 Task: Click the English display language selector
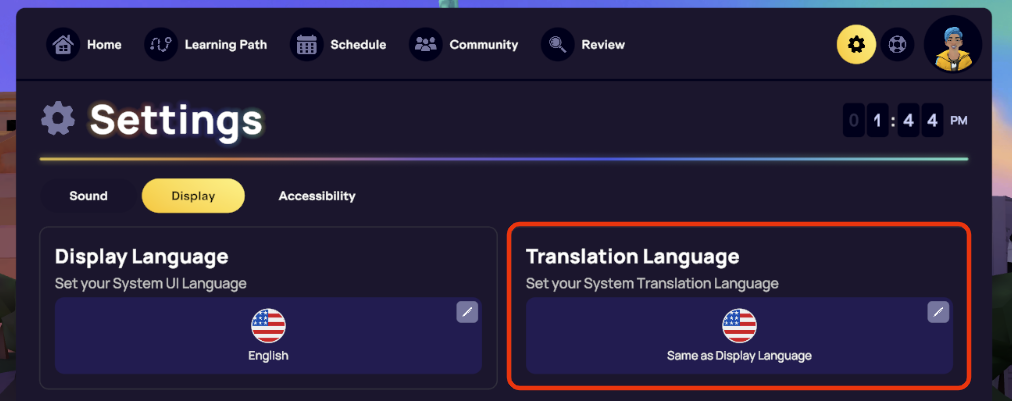click(268, 335)
